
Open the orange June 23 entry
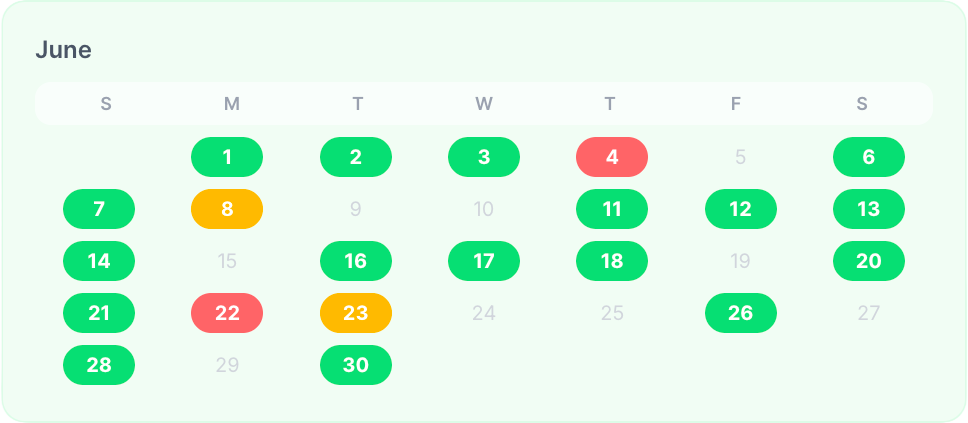pyautogui.click(x=356, y=313)
